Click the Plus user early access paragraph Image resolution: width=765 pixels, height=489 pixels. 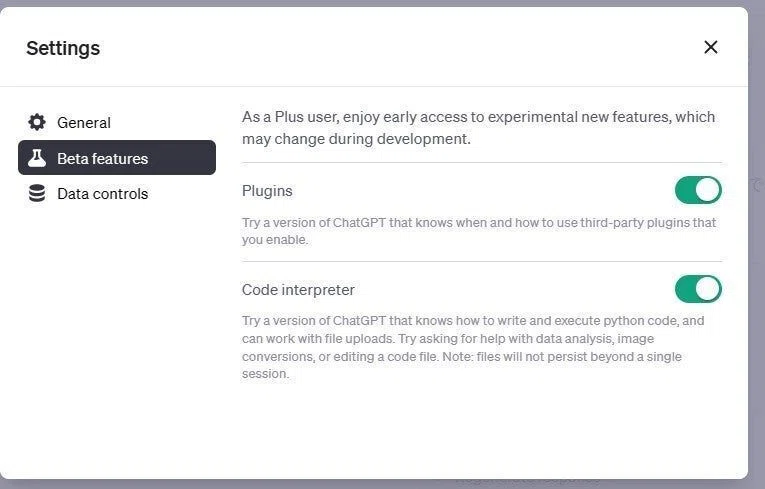[x=478, y=128]
